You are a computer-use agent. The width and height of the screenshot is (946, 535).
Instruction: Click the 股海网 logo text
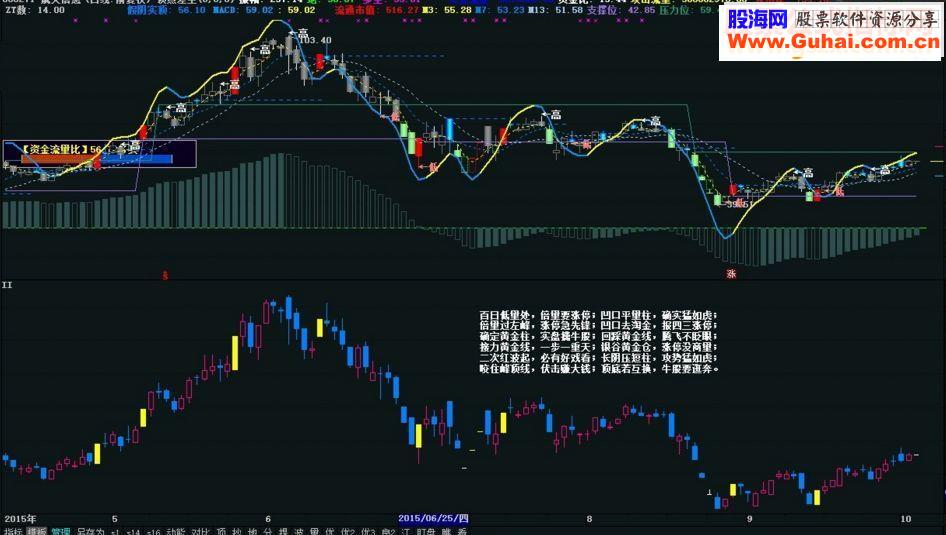757,19
